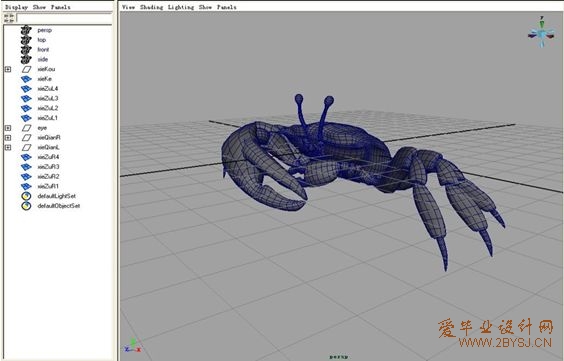Viewport: 564px width, 361px height.
Task: Click the outliner search text field
Action: [64, 18]
